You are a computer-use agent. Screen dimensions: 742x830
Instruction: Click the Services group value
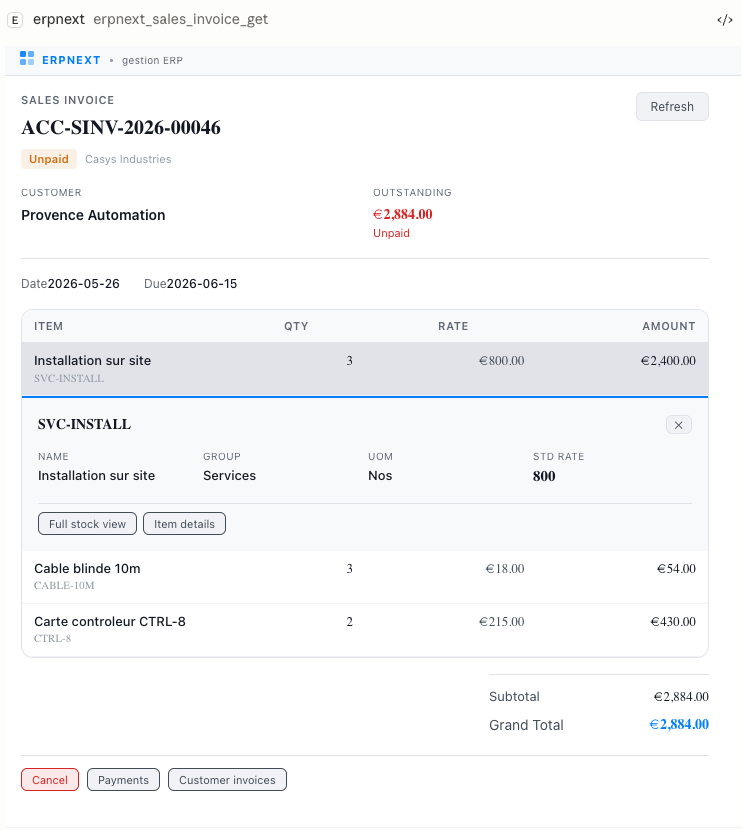(229, 475)
